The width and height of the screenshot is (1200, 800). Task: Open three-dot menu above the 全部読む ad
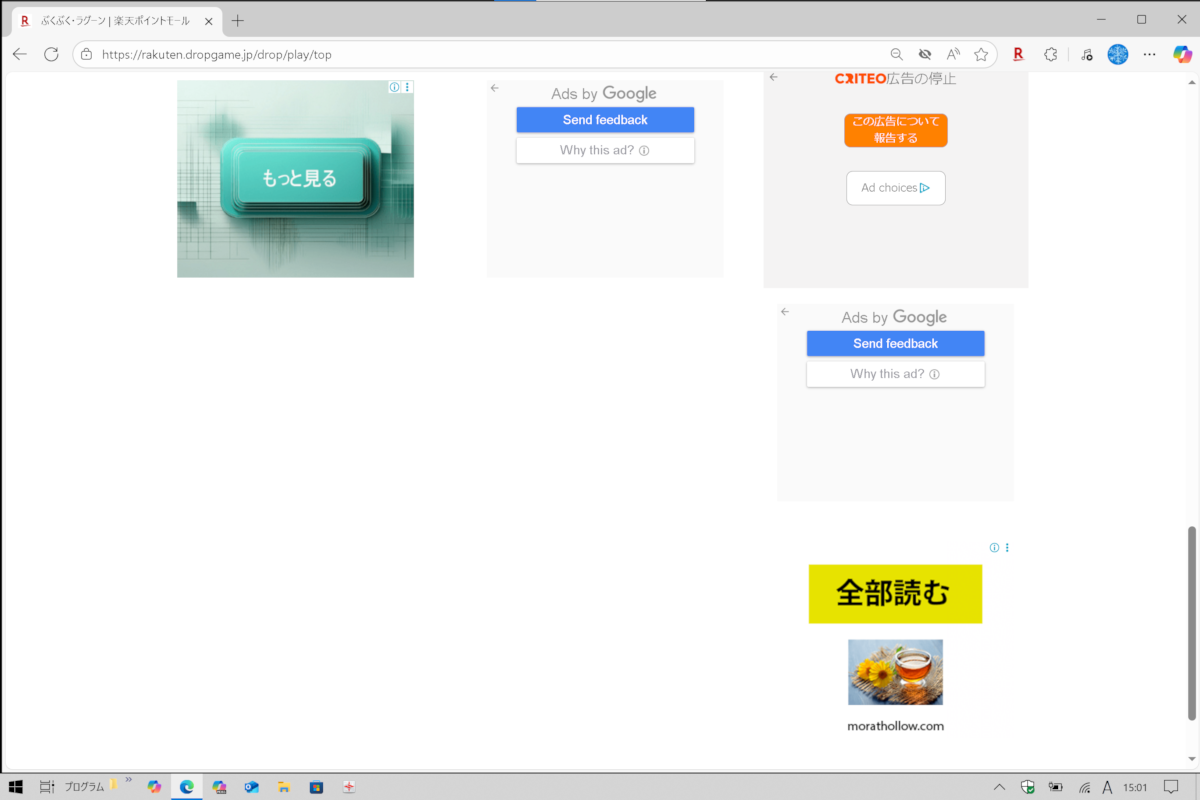pos(1007,548)
